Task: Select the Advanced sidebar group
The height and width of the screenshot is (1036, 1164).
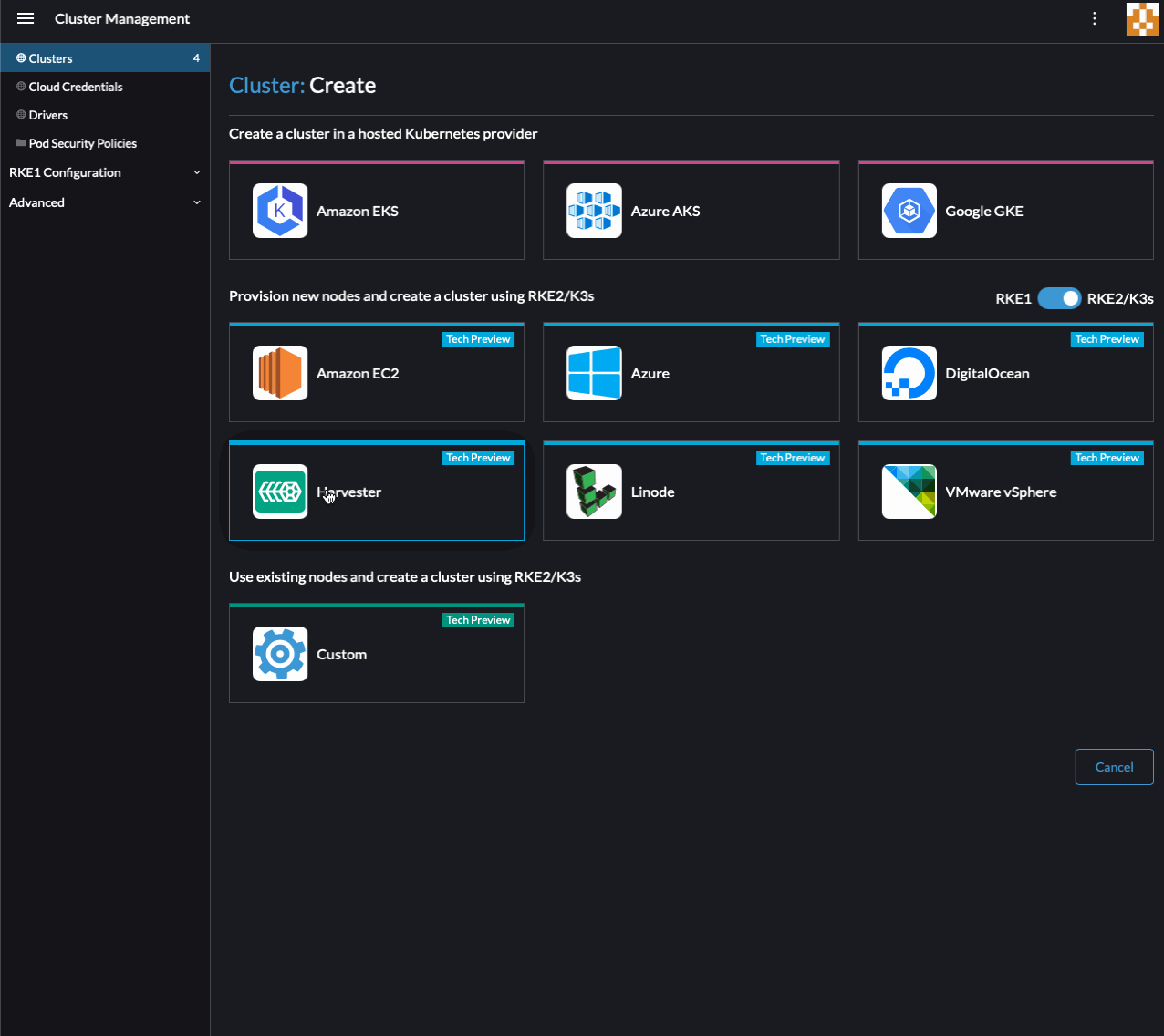Action: pos(105,202)
